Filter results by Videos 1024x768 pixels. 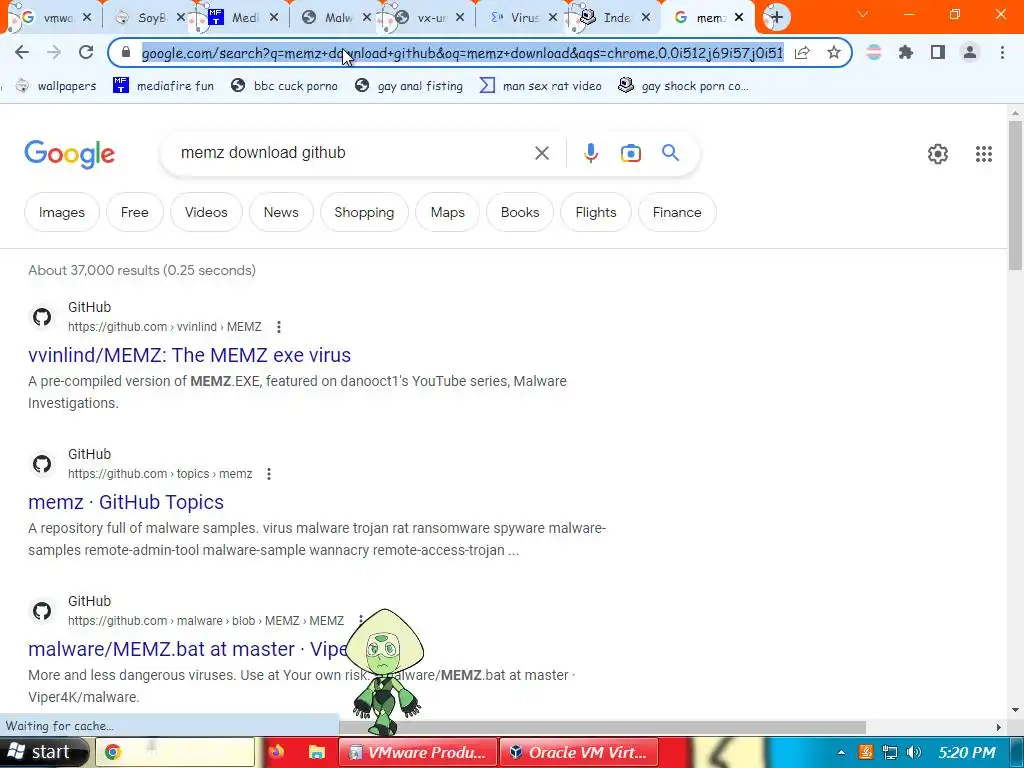click(206, 212)
